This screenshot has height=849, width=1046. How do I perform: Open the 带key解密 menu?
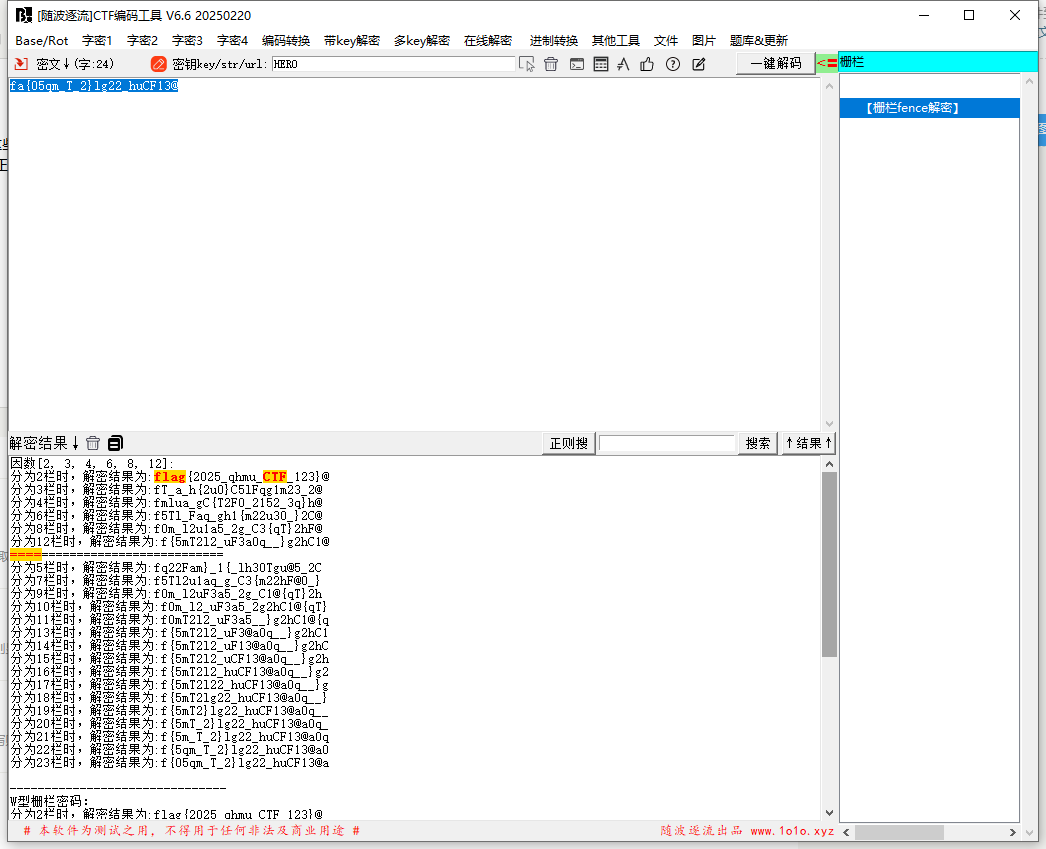352,41
